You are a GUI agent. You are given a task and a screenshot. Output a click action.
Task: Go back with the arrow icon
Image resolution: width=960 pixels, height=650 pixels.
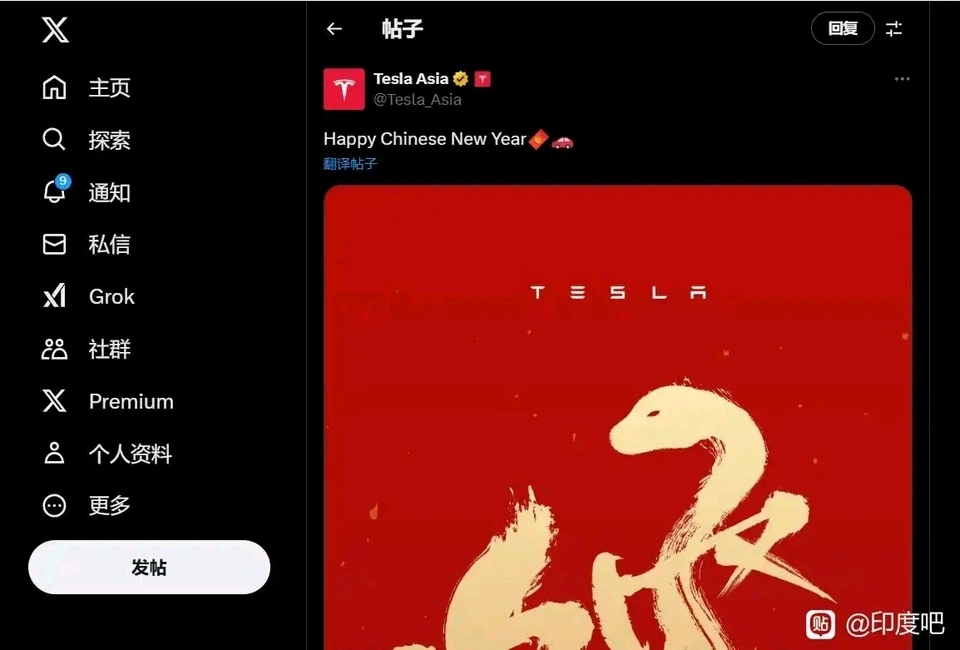(x=334, y=29)
